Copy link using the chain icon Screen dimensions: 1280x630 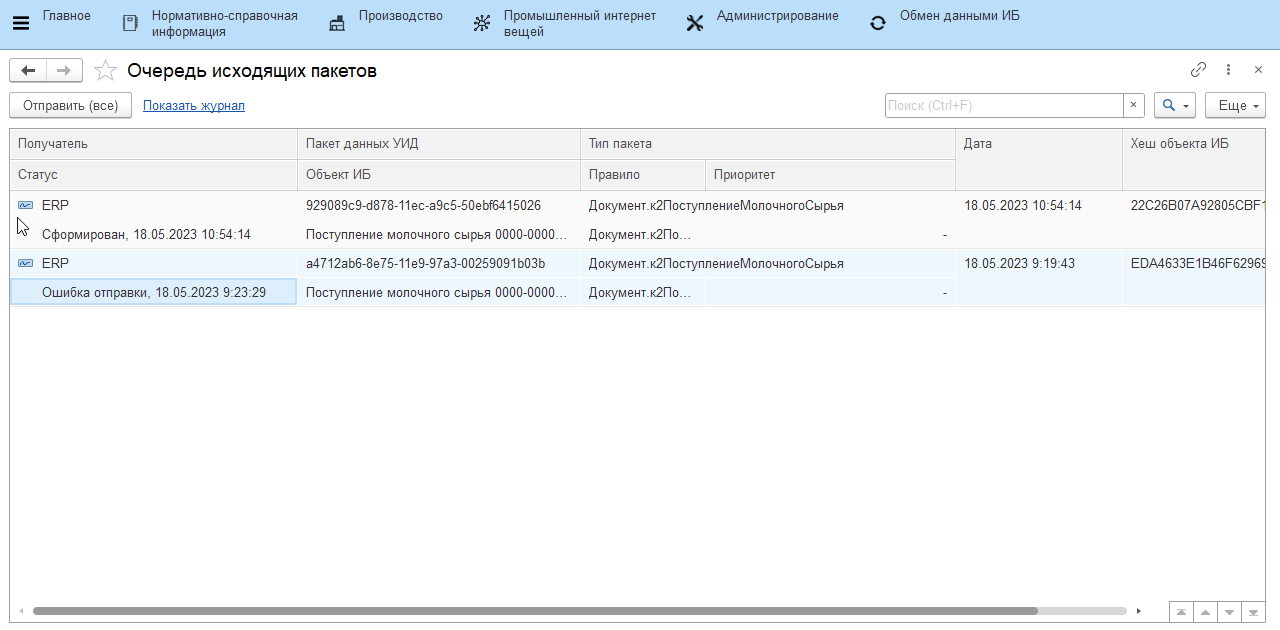tap(1198, 70)
